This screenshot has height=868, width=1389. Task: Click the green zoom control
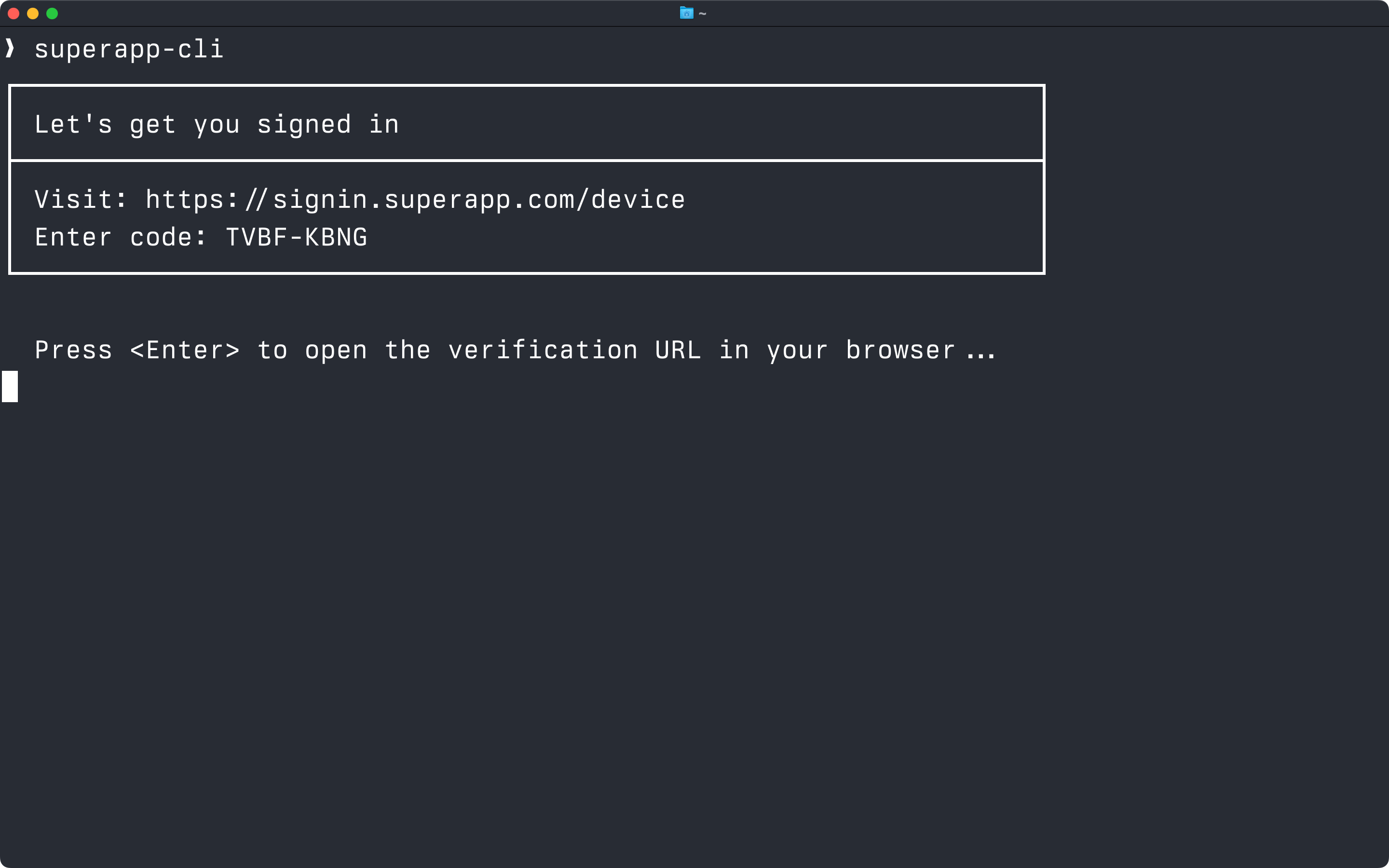pos(53,13)
